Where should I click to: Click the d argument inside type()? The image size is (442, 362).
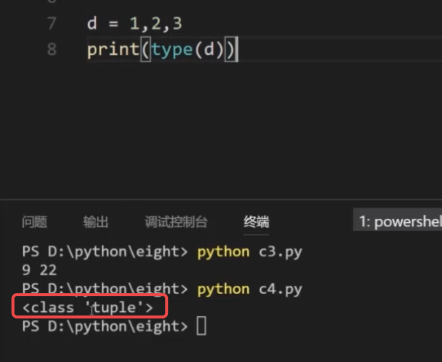[x=209, y=50]
